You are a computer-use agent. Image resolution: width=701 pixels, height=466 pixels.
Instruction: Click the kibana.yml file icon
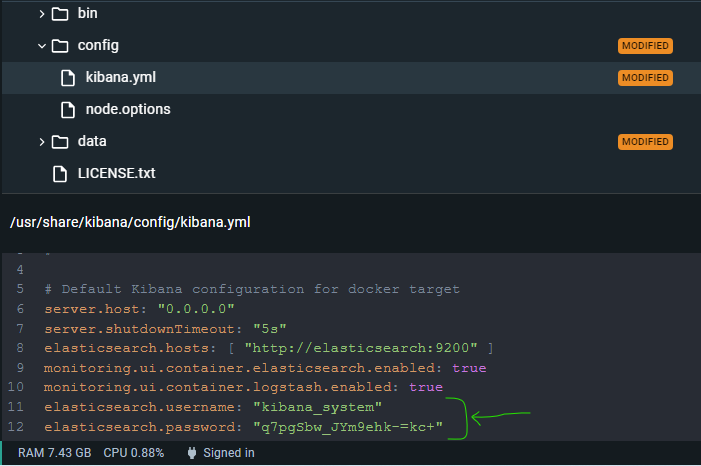tap(68, 78)
